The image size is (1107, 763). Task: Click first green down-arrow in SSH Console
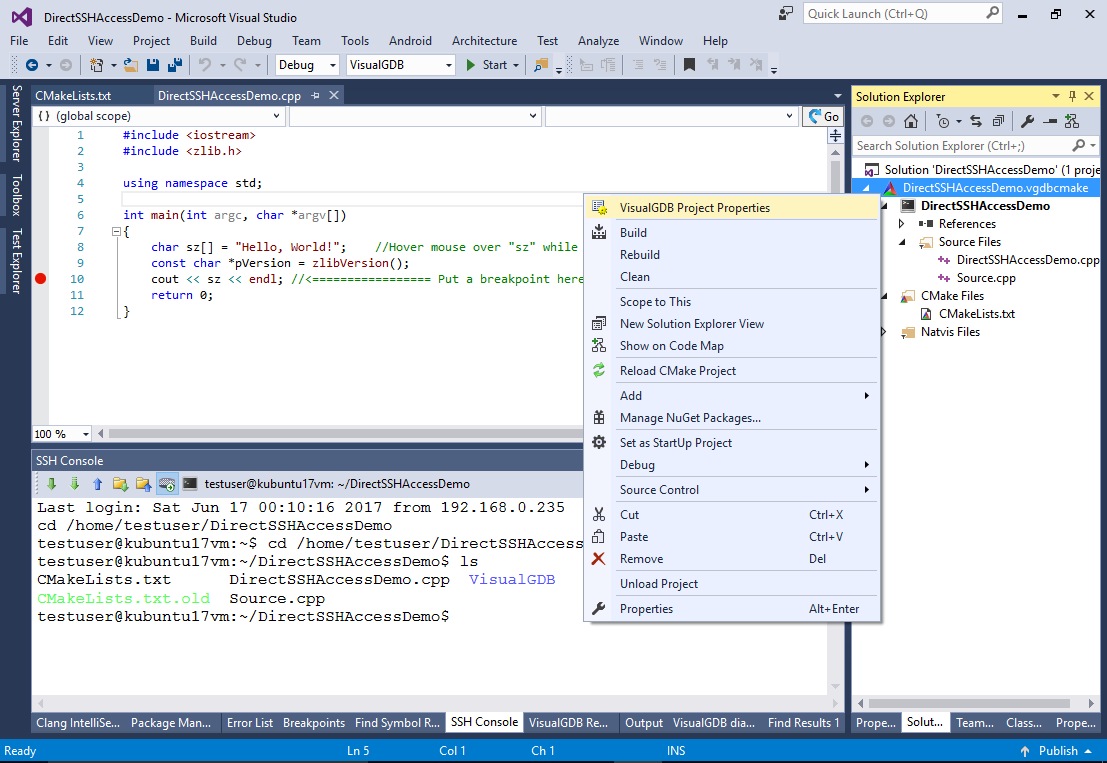point(52,483)
